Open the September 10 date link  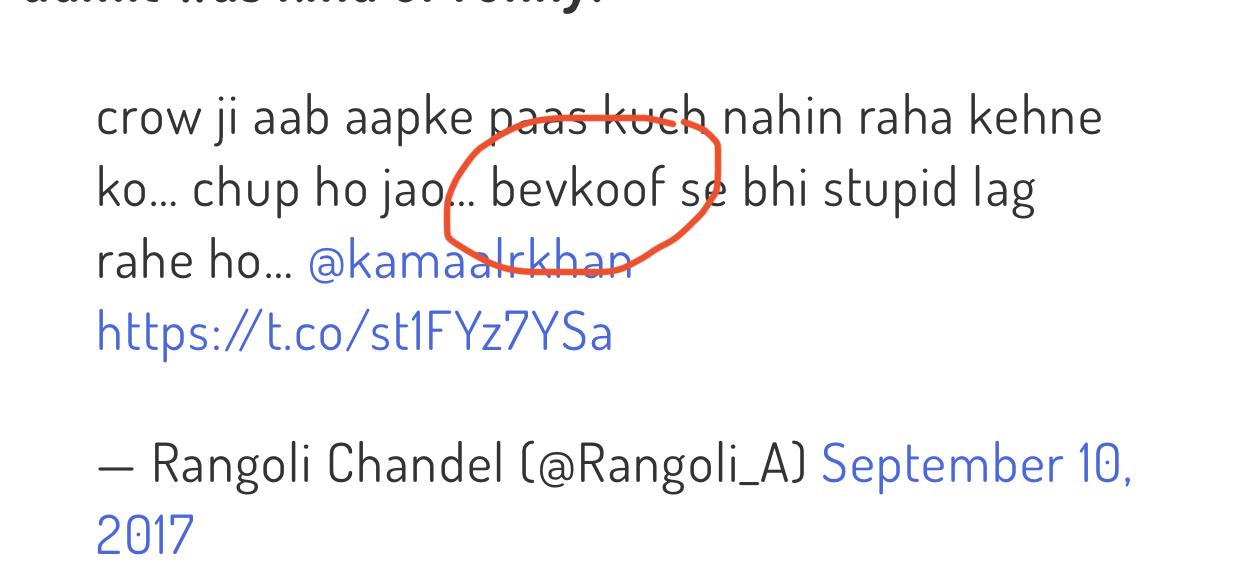[976, 465]
